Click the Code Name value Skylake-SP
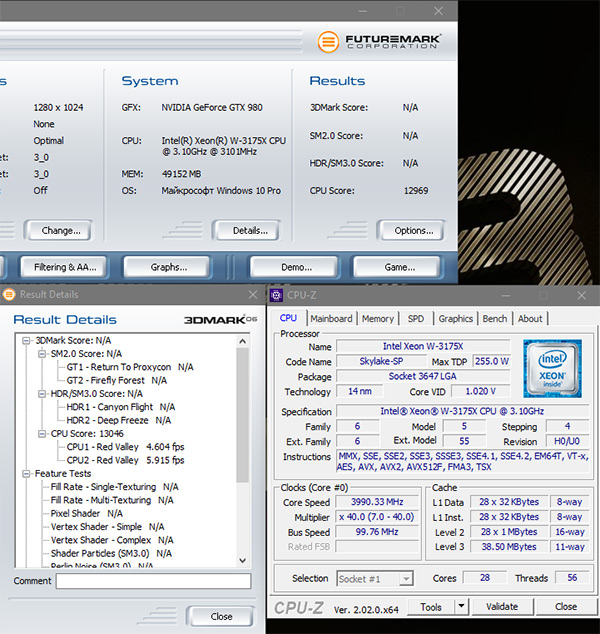This screenshot has width=600, height=634. pyautogui.click(x=381, y=361)
